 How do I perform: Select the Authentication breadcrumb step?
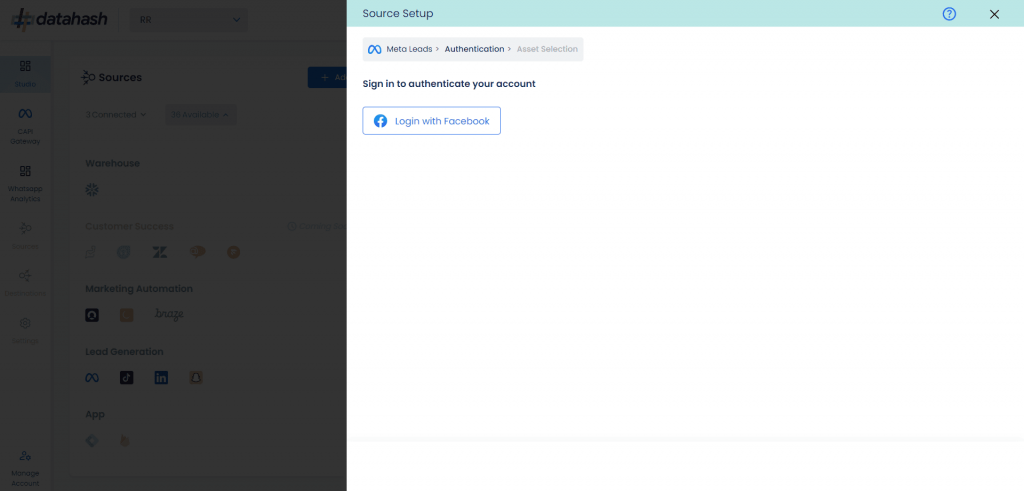(x=474, y=49)
